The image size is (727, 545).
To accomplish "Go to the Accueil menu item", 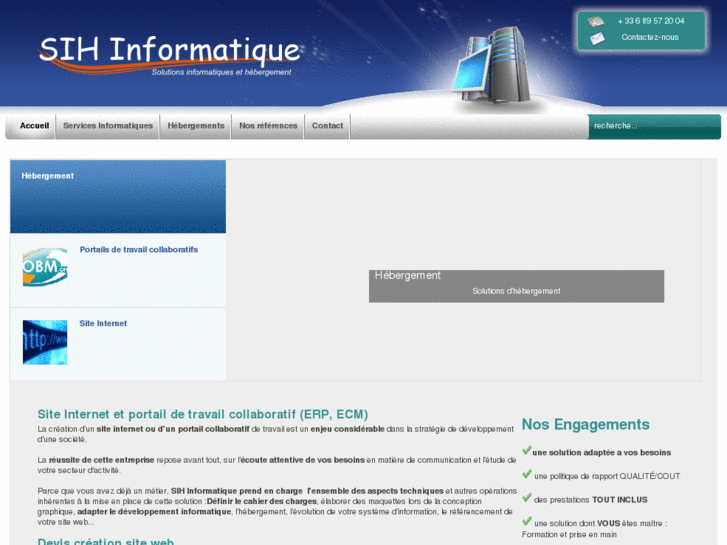I will point(34,126).
